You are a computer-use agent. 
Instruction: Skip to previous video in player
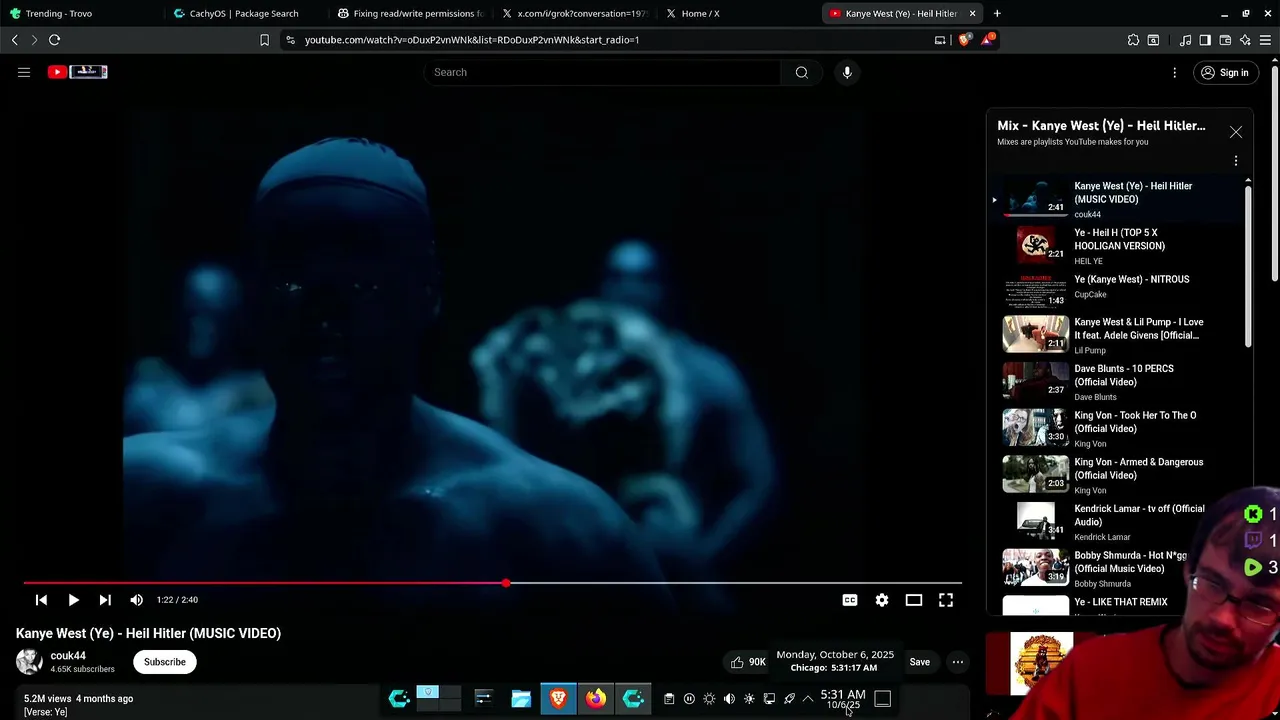pos(41,600)
